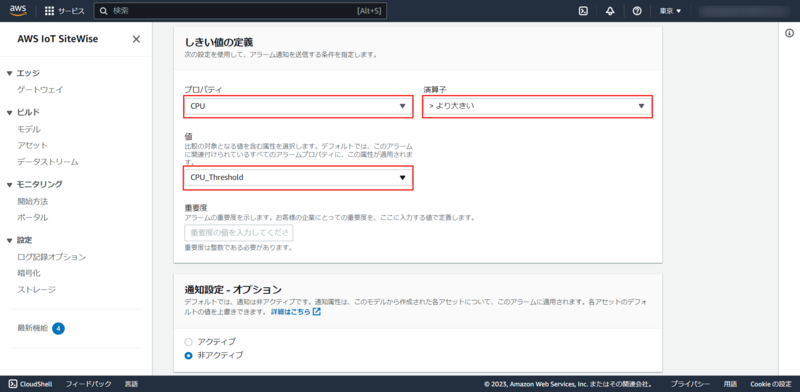Open ストレージ in the sidebar
This screenshot has height=392, width=800.
[x=37, y=289]
